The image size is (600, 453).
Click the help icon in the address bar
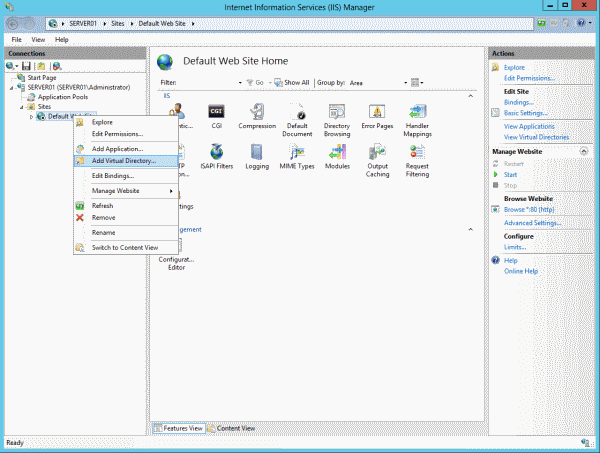[x=581, y=23]
